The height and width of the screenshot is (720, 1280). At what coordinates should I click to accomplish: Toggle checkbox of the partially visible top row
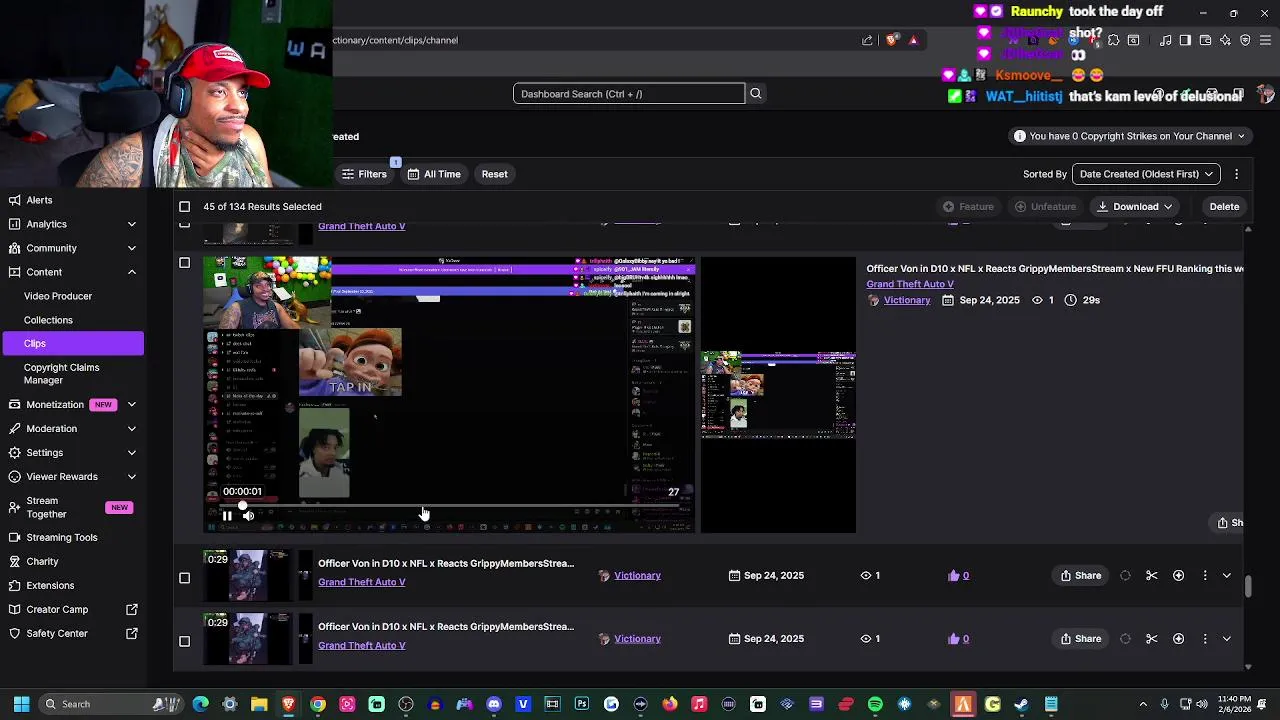pyautogui.click(x=184, y=224)
